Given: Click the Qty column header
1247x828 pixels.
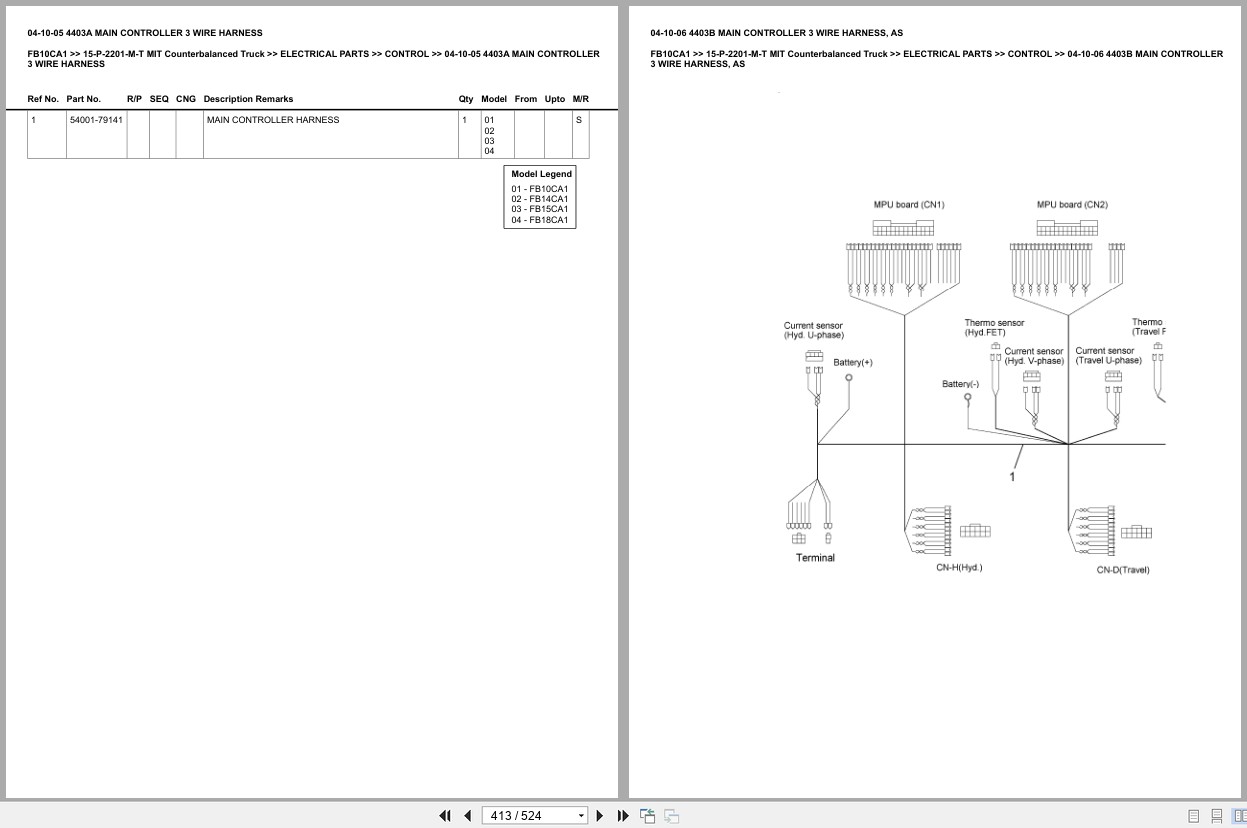Looking at the screenshot, I should 466,99.
